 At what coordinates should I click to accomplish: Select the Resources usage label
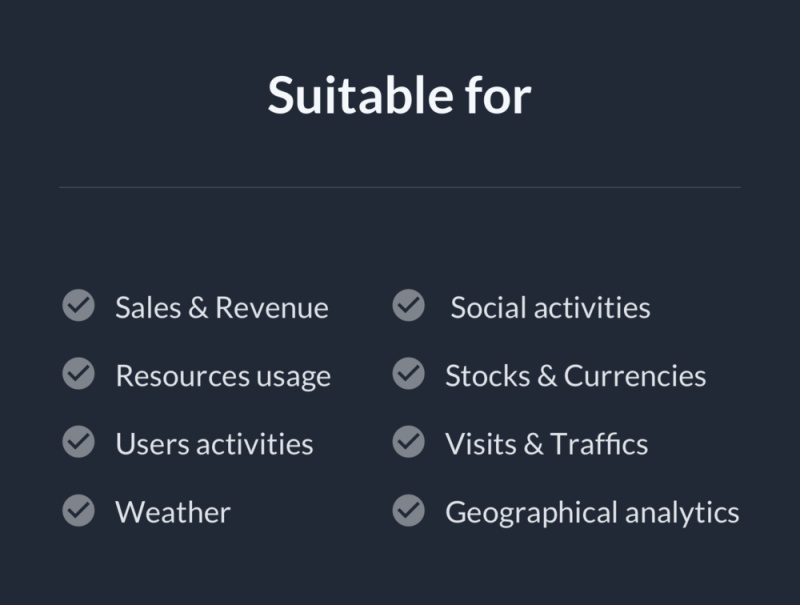[223, 376]
